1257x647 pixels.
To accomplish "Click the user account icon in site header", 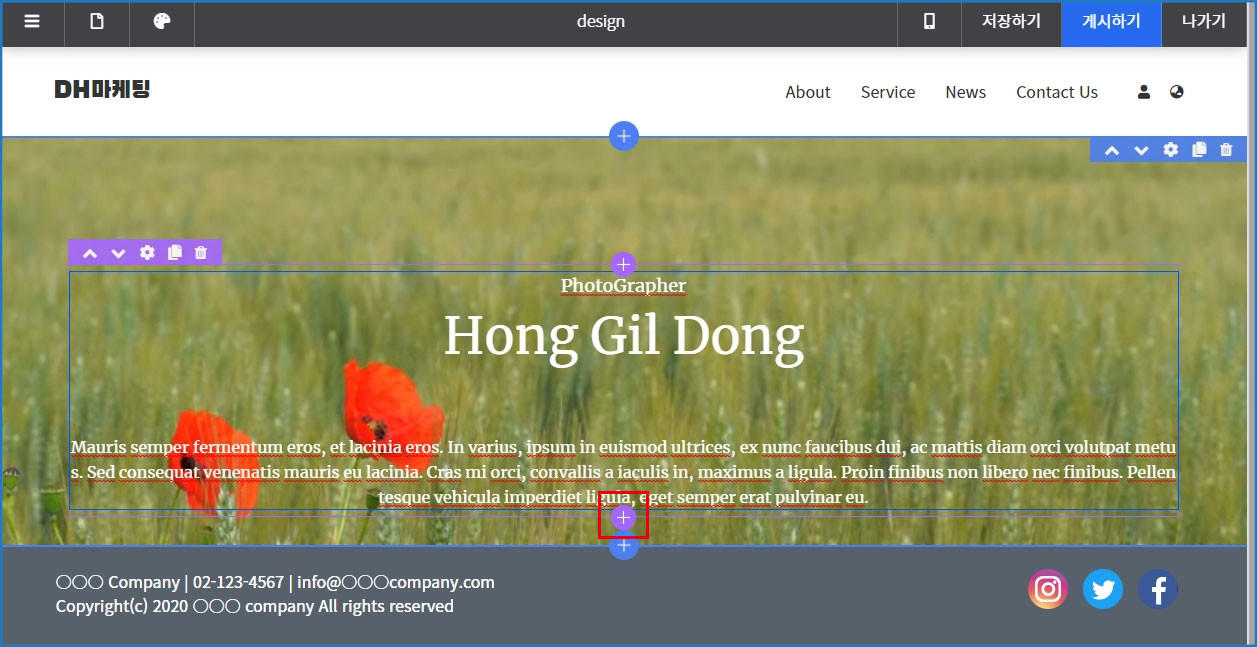I will tap(1144, 92).
